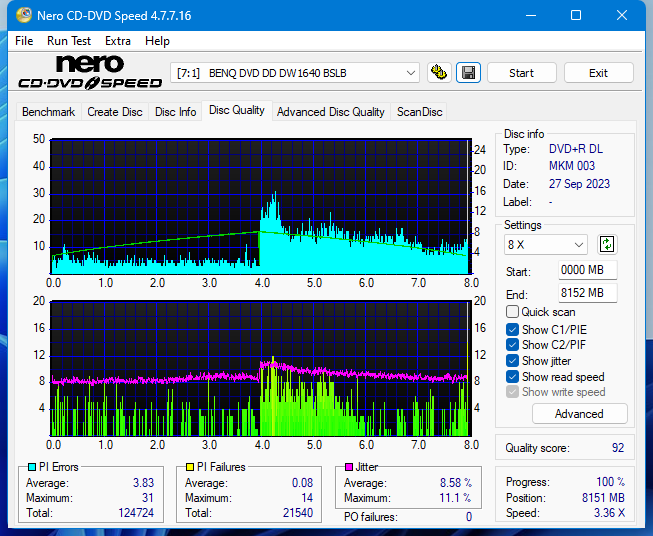Click the Position value 8151 MB
Viewport: 653px width, 536px height.
[603, 498]
